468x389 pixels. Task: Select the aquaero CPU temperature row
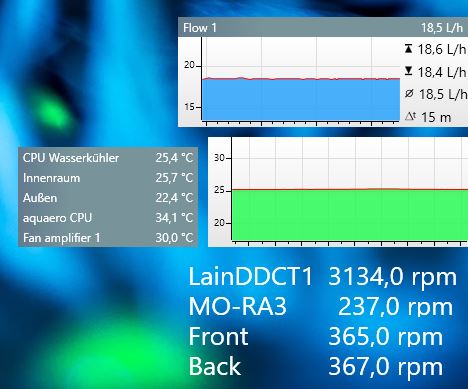click(x=108, y=218)
